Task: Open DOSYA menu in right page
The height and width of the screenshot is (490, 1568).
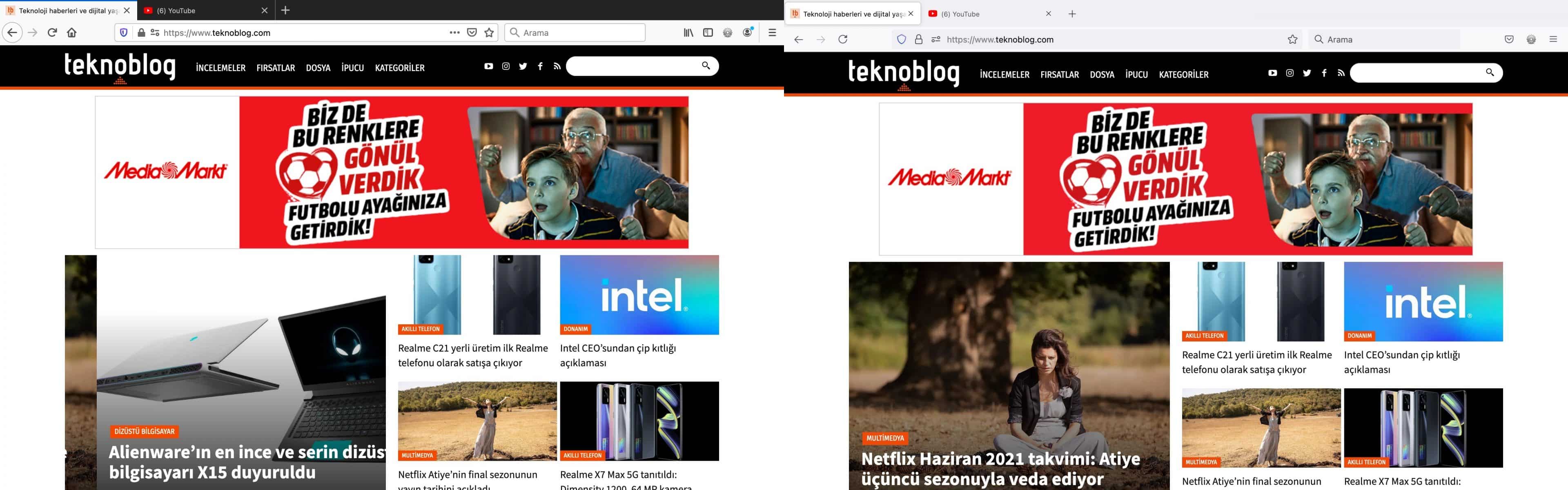Action: 1102,74
